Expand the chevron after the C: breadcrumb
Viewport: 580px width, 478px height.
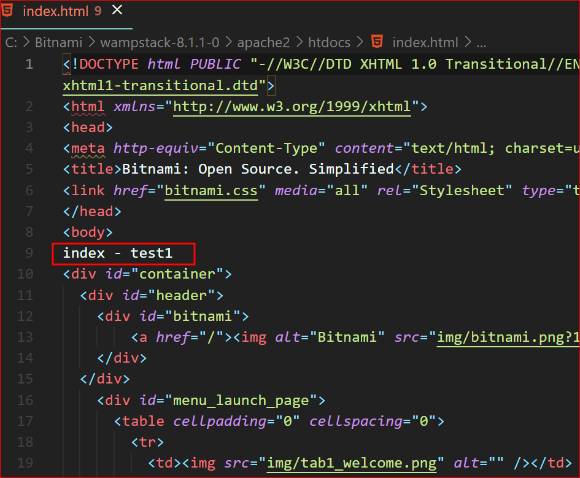(26, 42)
